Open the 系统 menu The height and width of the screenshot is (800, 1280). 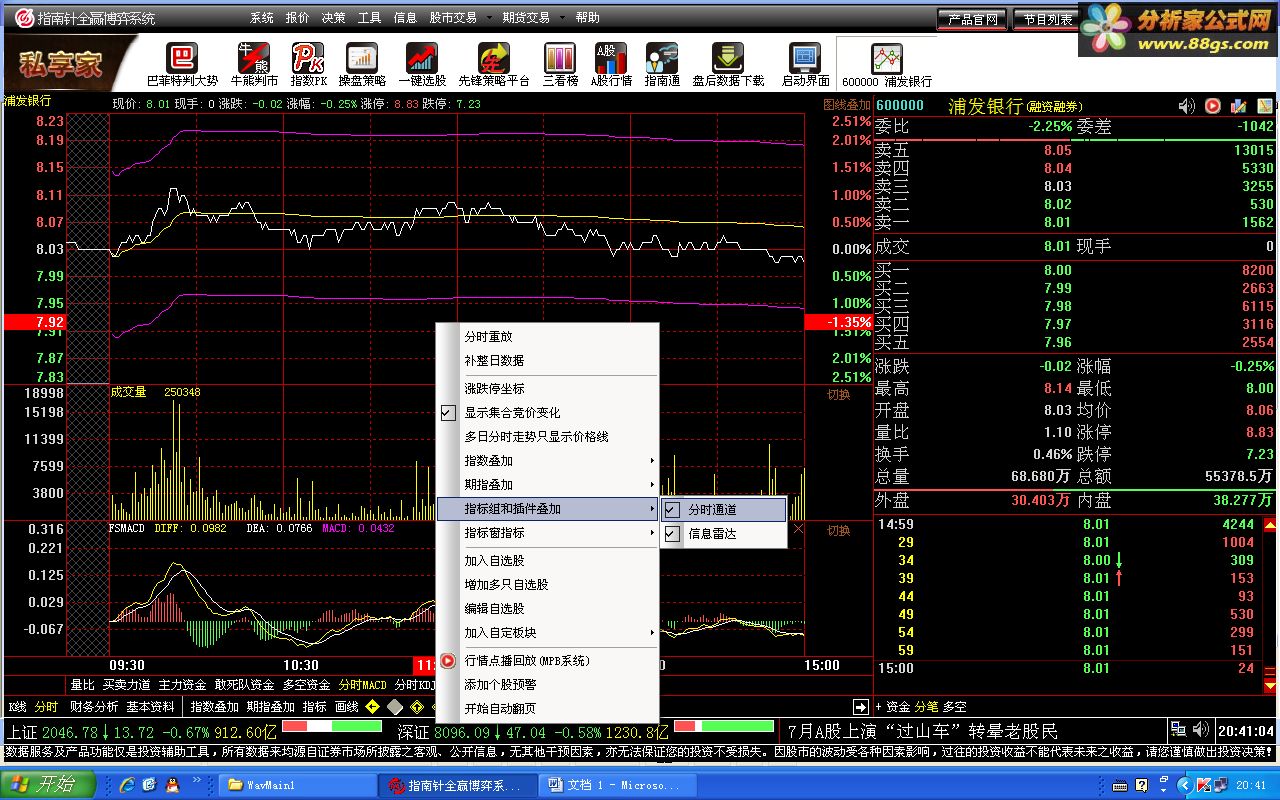tap(262, 18)
